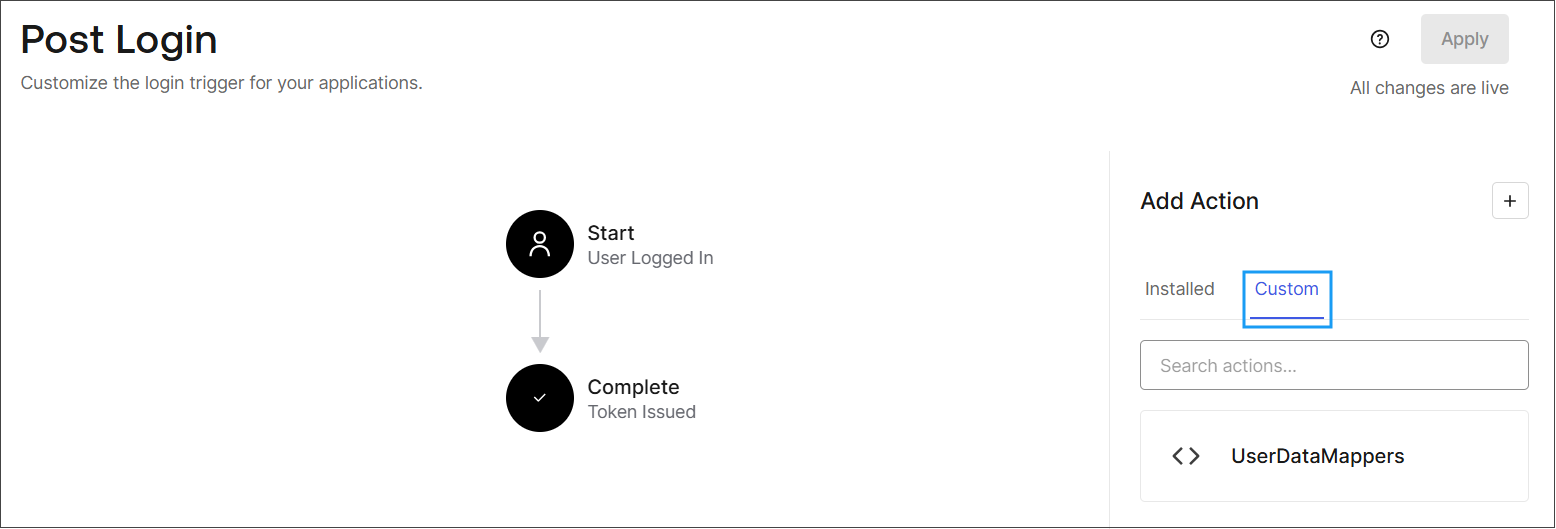
Task: Focus the Search actions field
Action: [1334, 365]
